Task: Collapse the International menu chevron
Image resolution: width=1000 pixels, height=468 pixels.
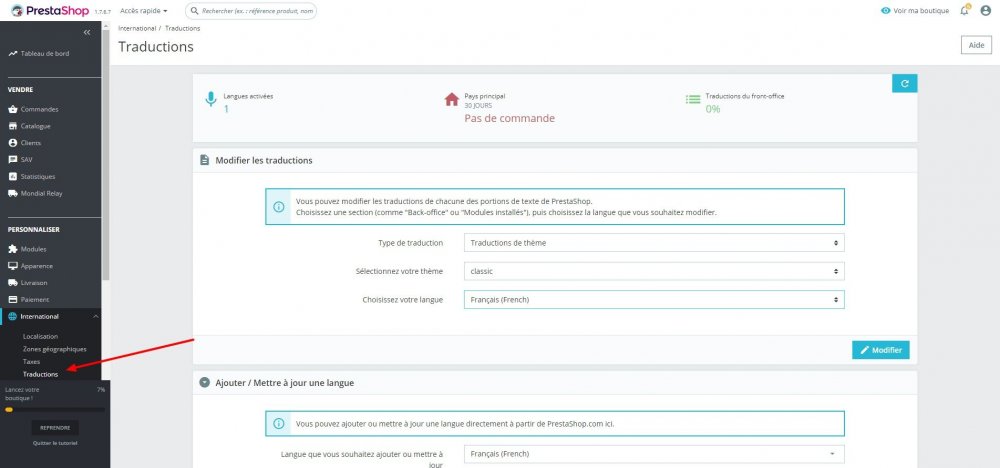Action: [x=96, y=316]
